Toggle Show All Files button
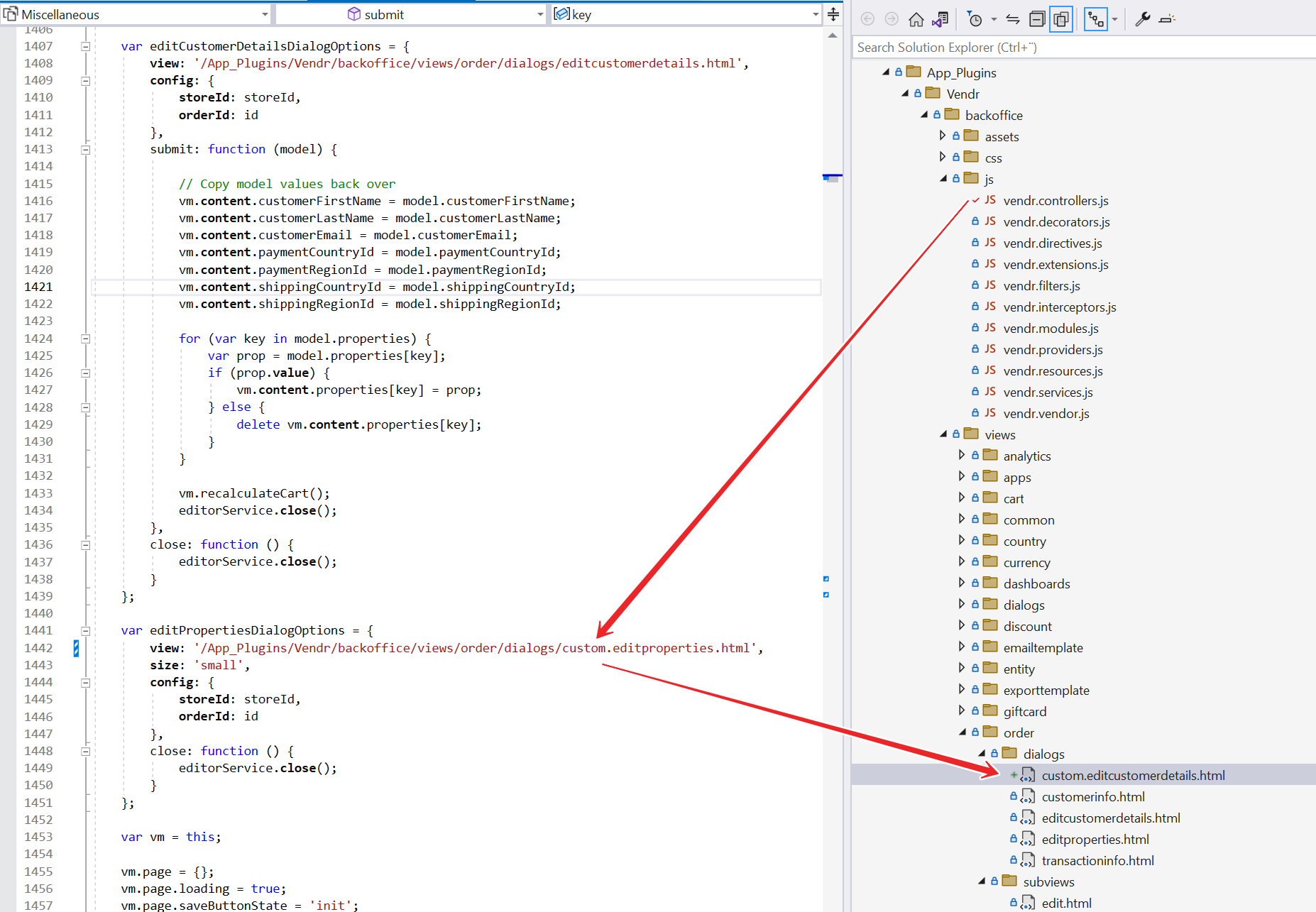1316x912 pixels. pos(1061,19)
